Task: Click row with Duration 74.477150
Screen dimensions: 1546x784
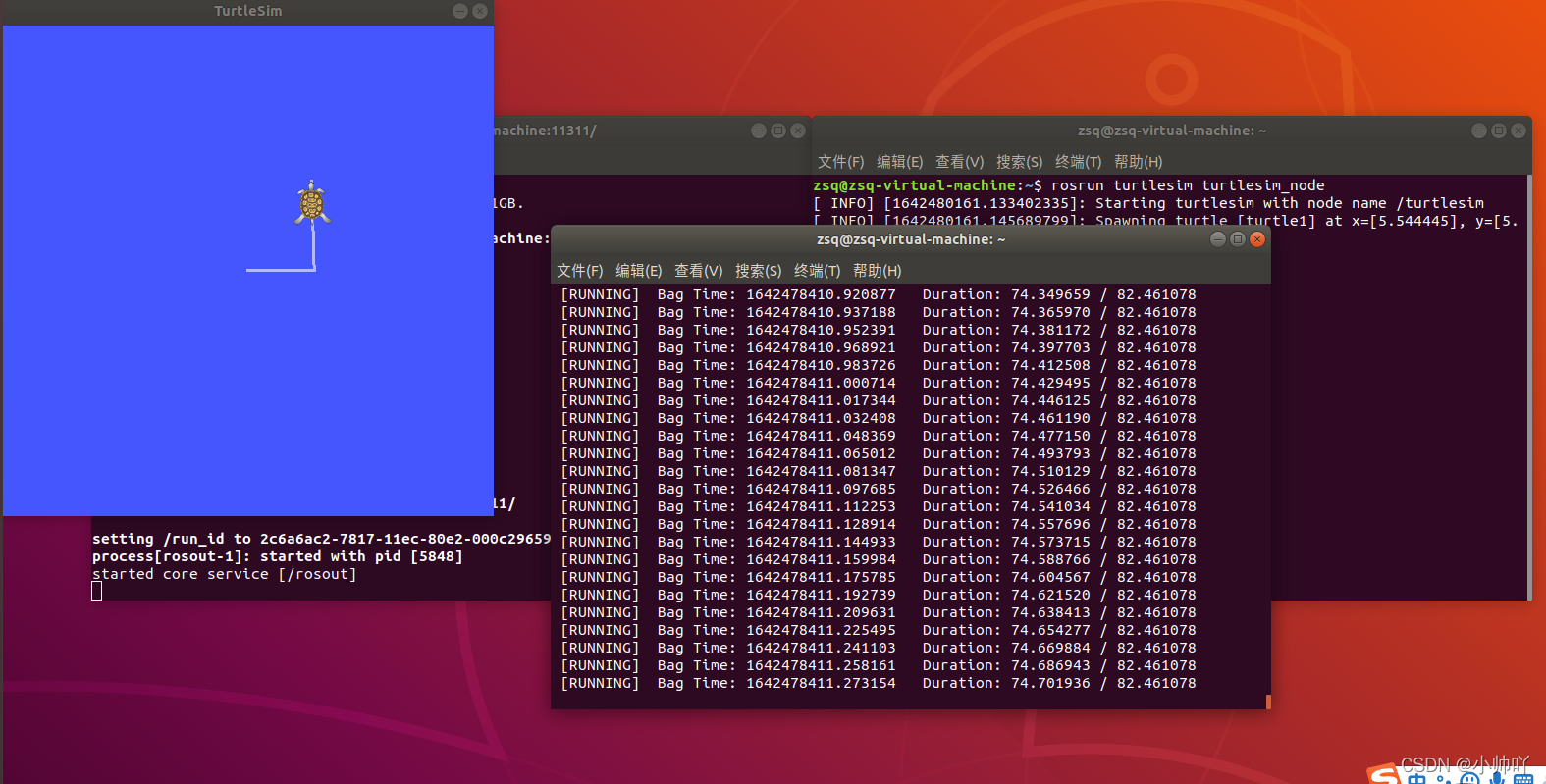Action: (879, 436)
